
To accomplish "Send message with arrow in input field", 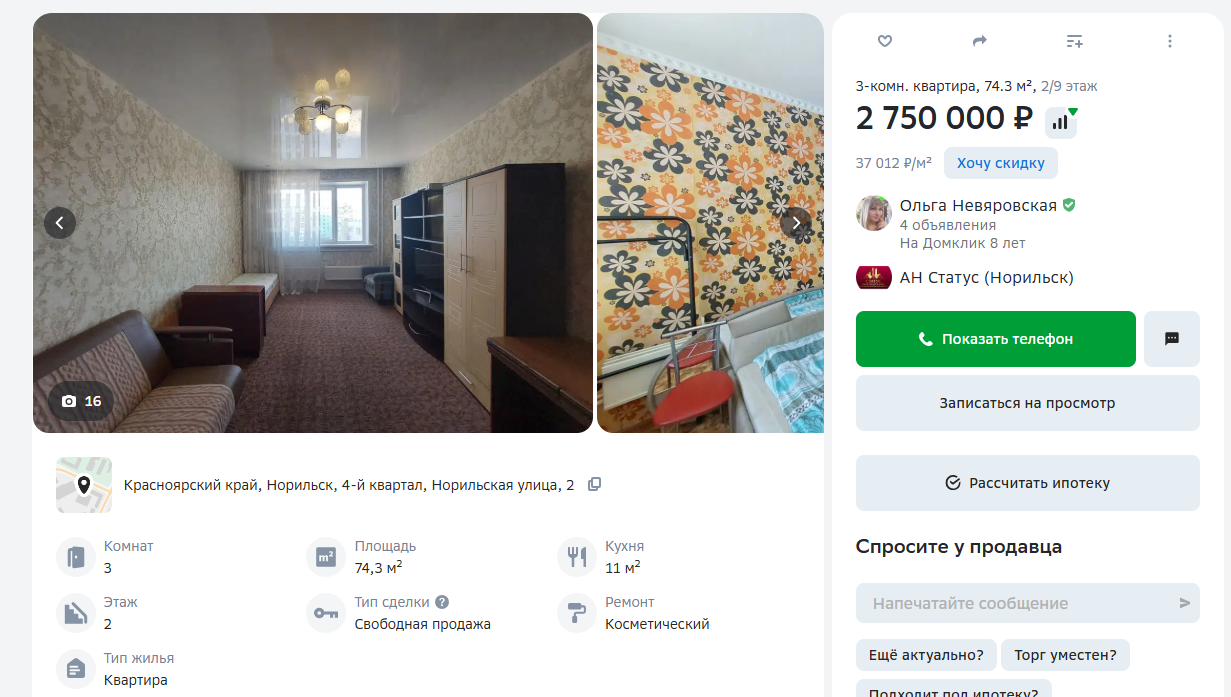I will (1184, 603).
